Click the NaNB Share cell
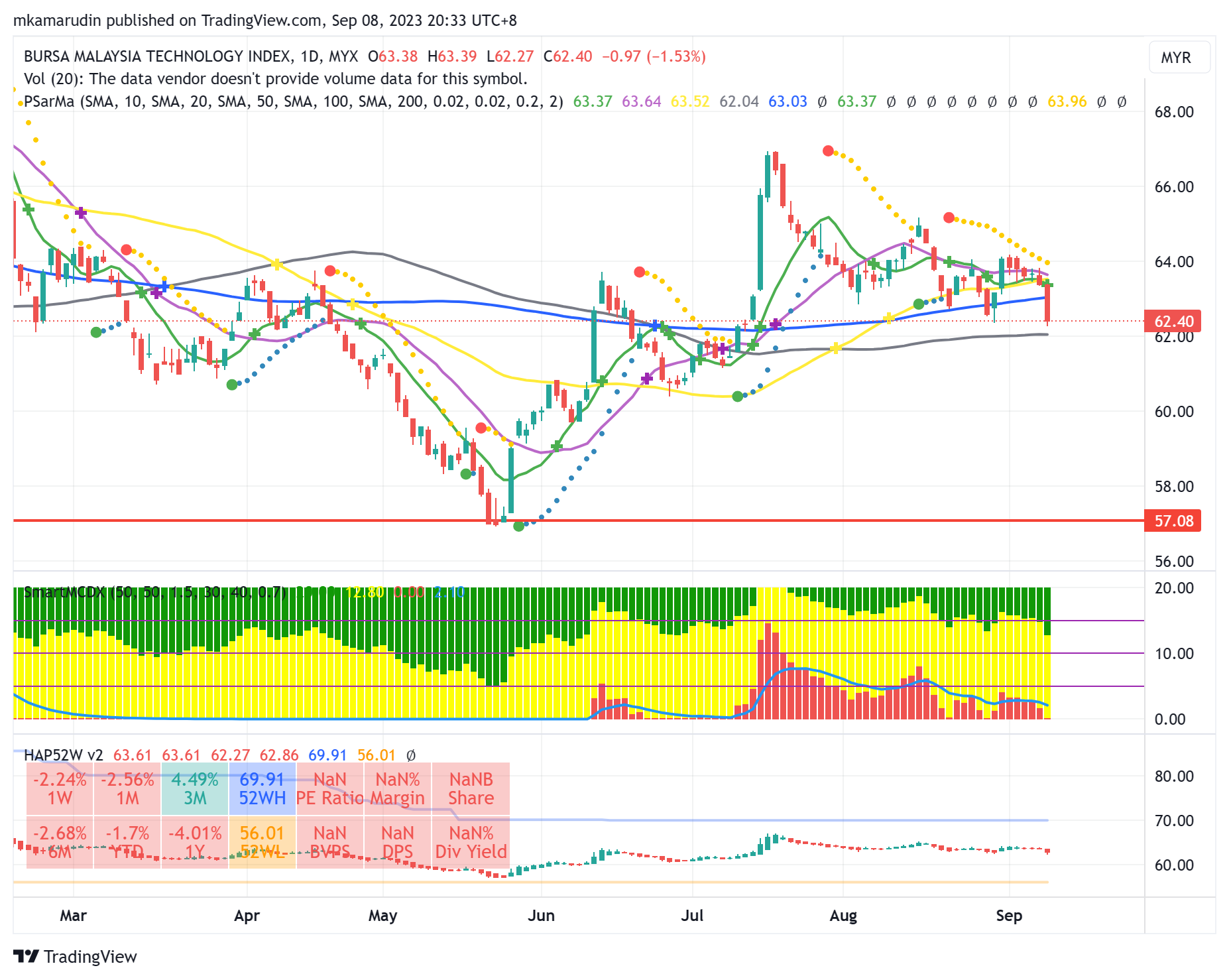The width and height of the screenshot is (1229, 980). point(471,788)
